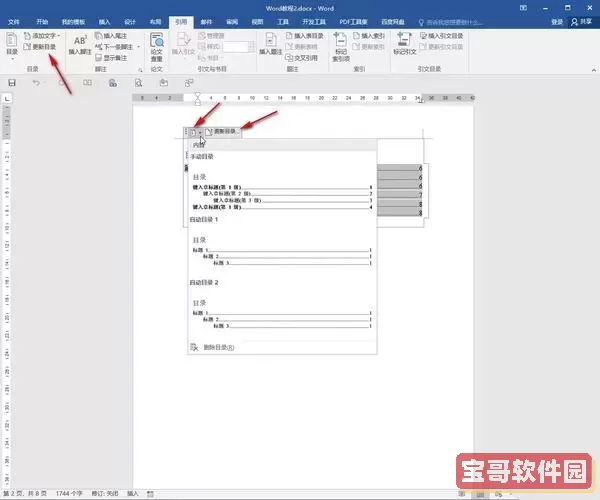Click the Save icon in quick access toolbar
This screenshot has width=600, height=500.
coord(12,83)
